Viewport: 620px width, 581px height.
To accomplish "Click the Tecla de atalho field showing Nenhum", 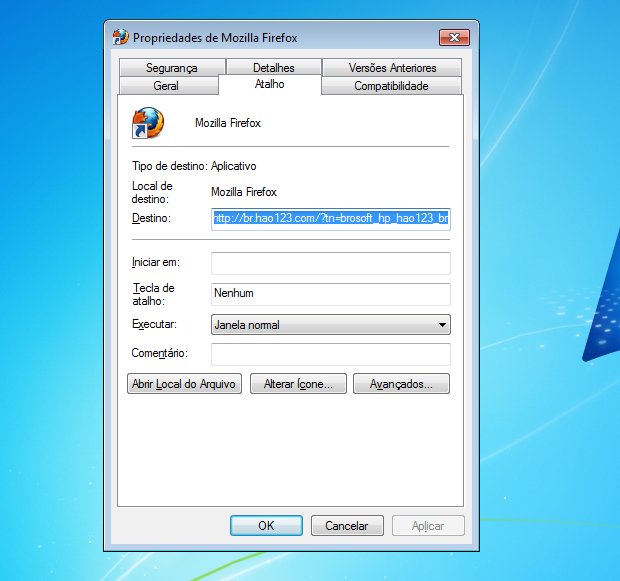I will click(331, 294).
